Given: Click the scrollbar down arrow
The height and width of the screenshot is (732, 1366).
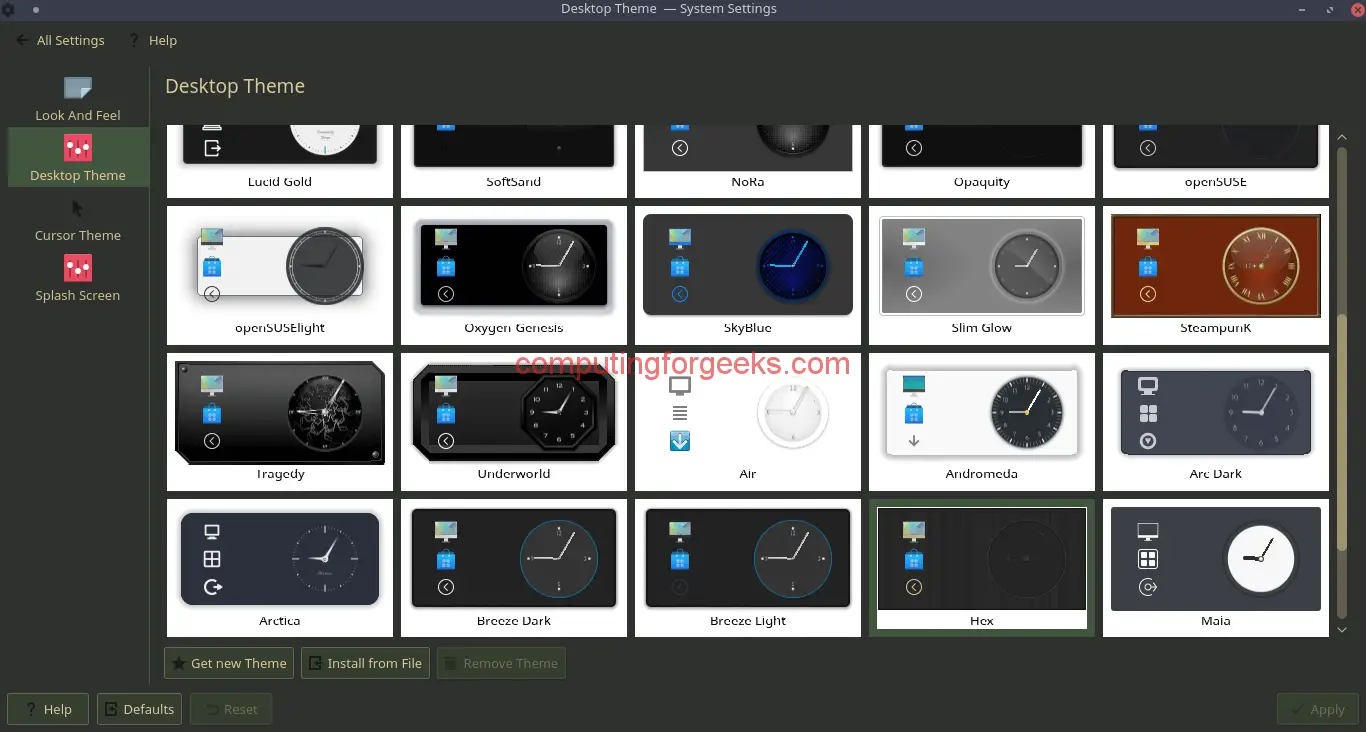Looking at the screenshot, I should click(1342, 630).
